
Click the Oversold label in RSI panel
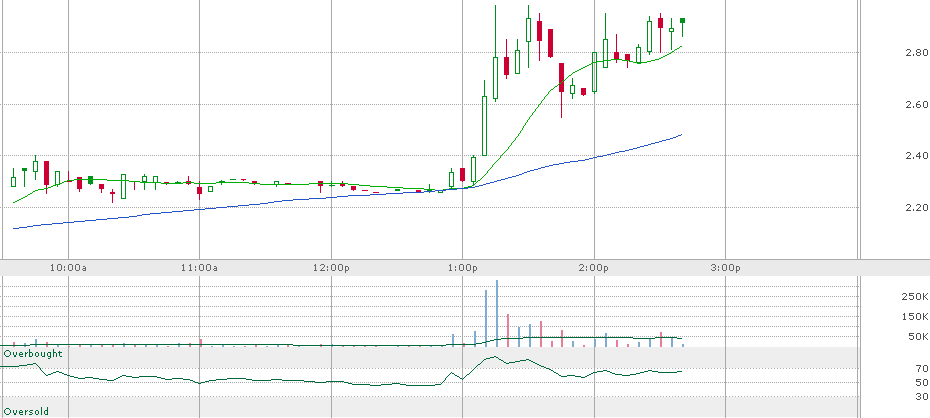[x=26, y=411]
